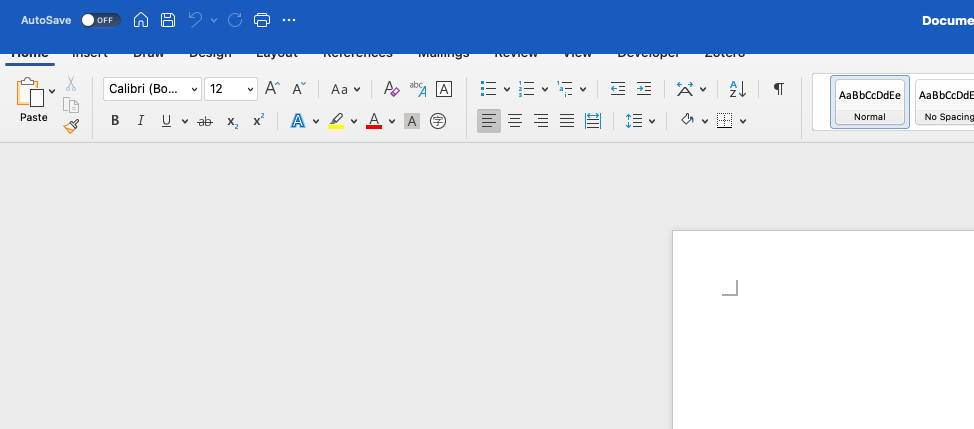
Task: Open the line spacing dropdown arrow
Action: [652, 121]
